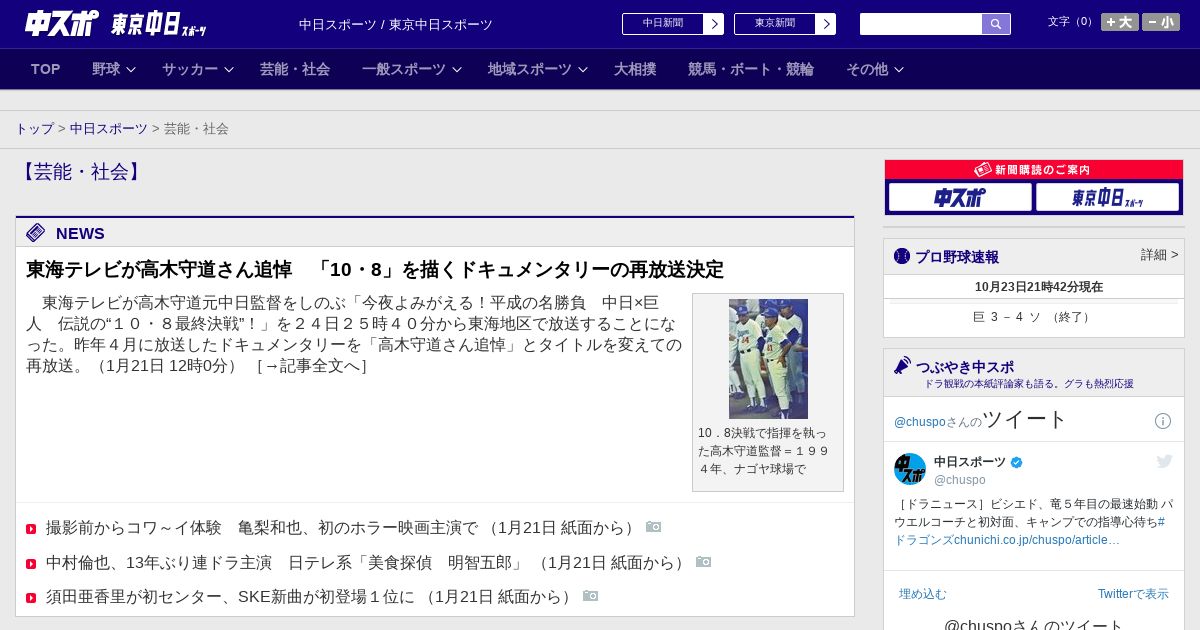Click the 巨 3 - 4 ソ score

pyautogui.click(x=1034, y=317)
